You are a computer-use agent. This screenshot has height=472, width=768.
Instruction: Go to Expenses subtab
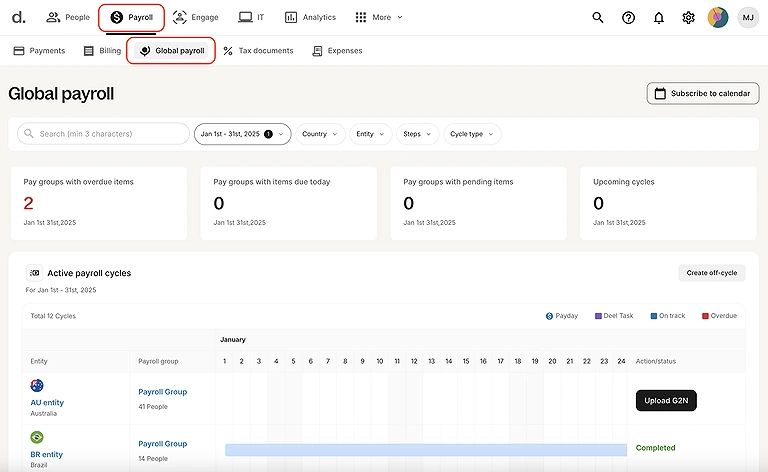pos(337,50)
